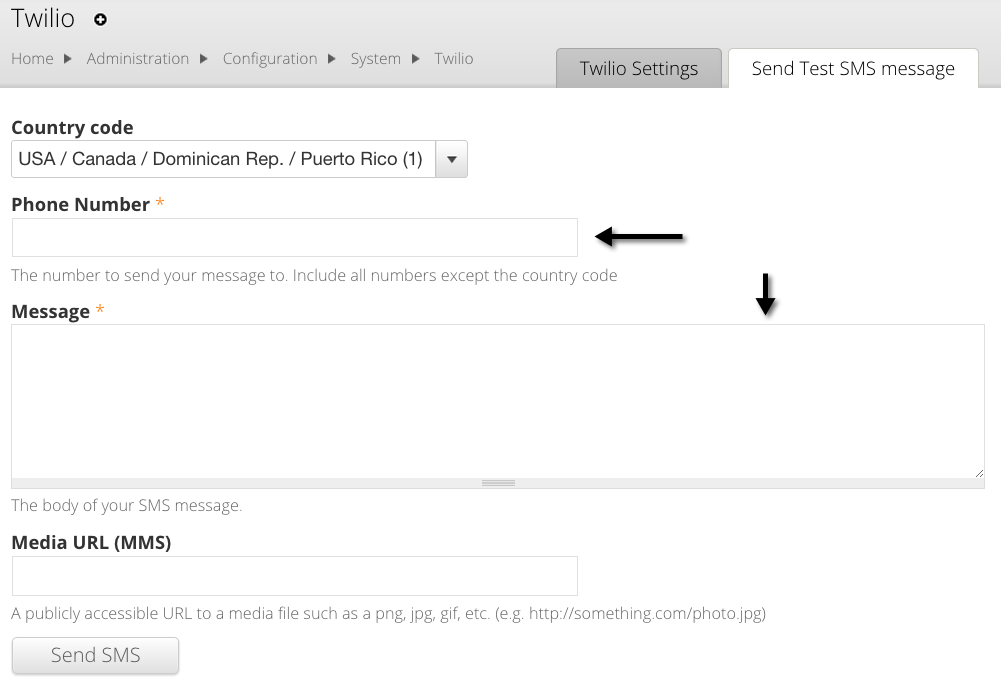The image size is (1001, 690).
Task: Open the Administration breadcrumb link
Action: coord(138,59)
